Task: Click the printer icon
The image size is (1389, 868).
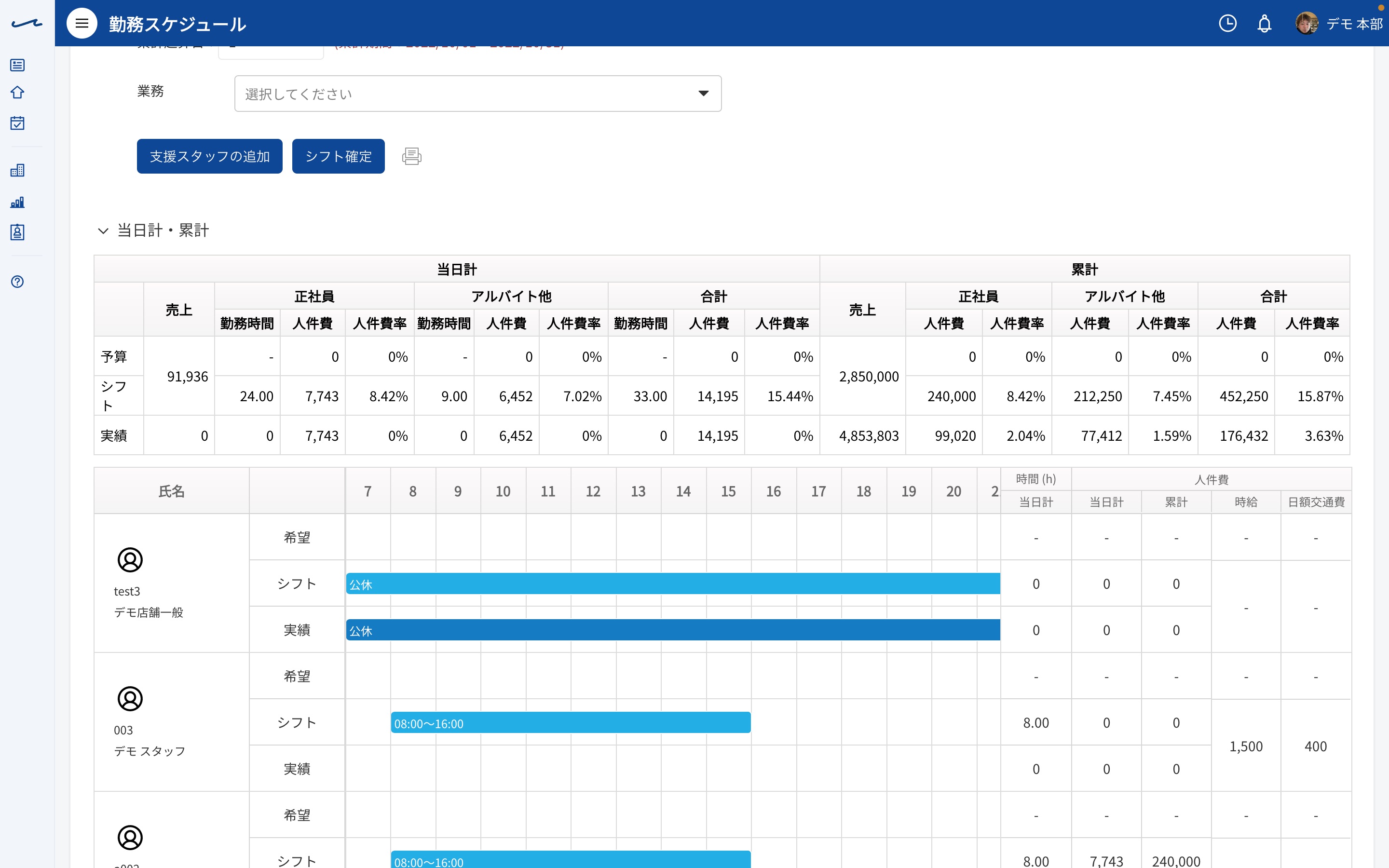Action: pos(411,156)
